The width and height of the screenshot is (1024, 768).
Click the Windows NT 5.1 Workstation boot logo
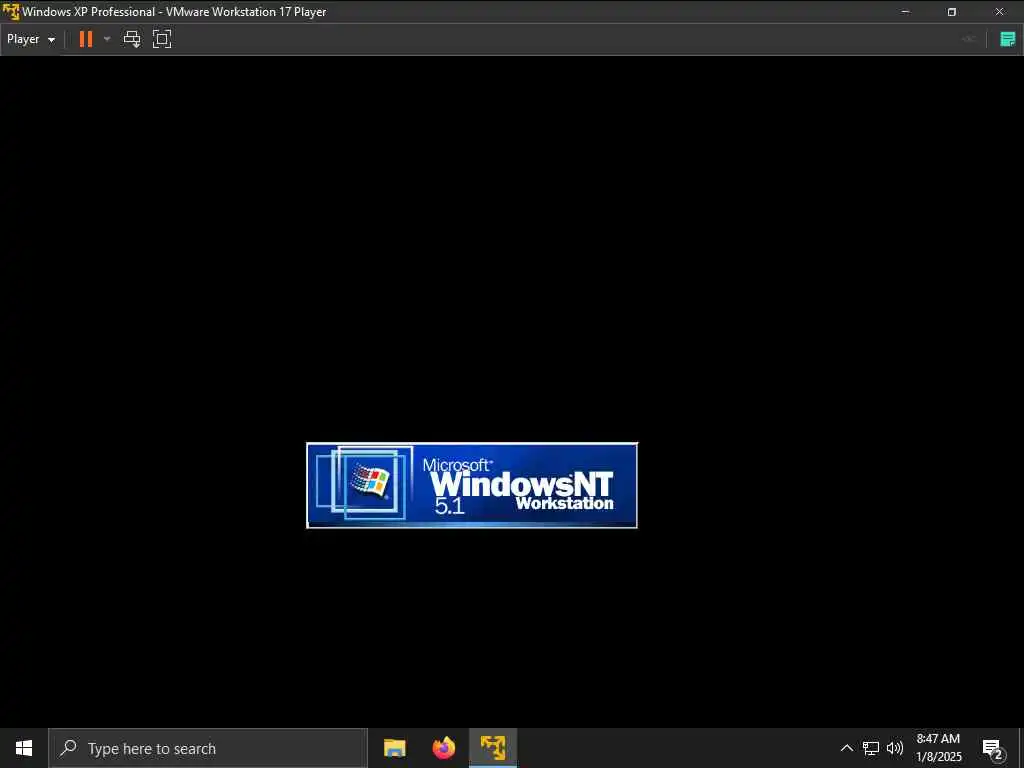click(x=472, y=485)
